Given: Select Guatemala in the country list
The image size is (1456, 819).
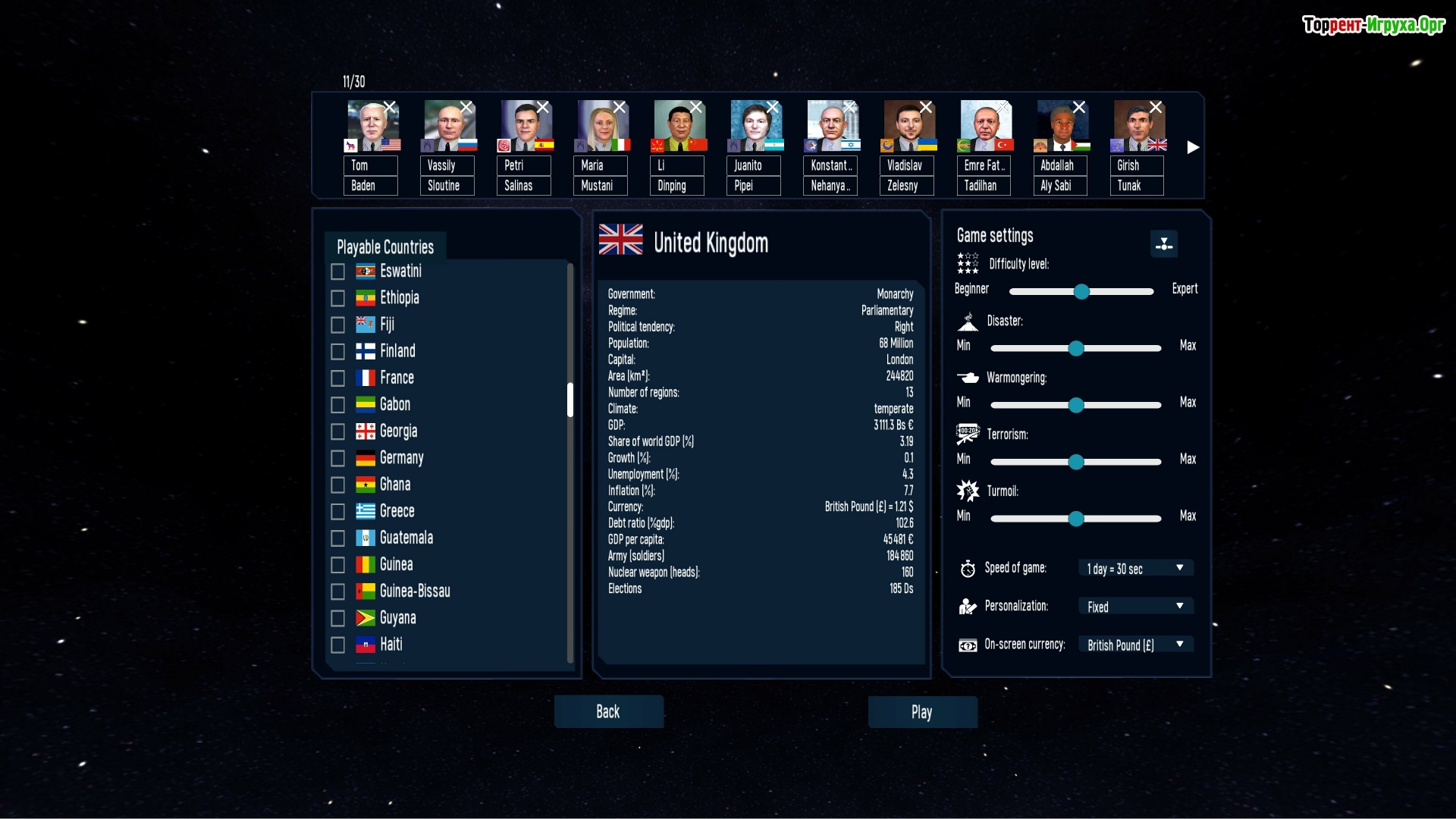Looking at the screenshot, I should click(406, 538).
